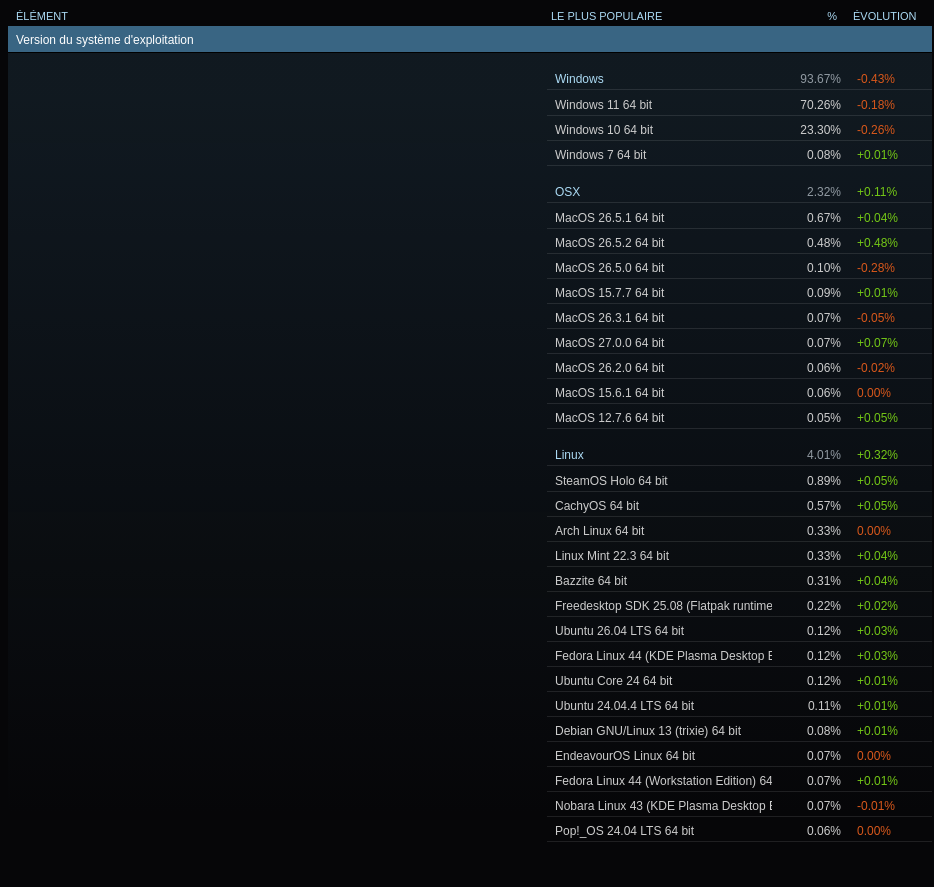Screen dimensions: 934x887
Task: Click the 0.57% CachyOS percentage
Action: point(824,505)
